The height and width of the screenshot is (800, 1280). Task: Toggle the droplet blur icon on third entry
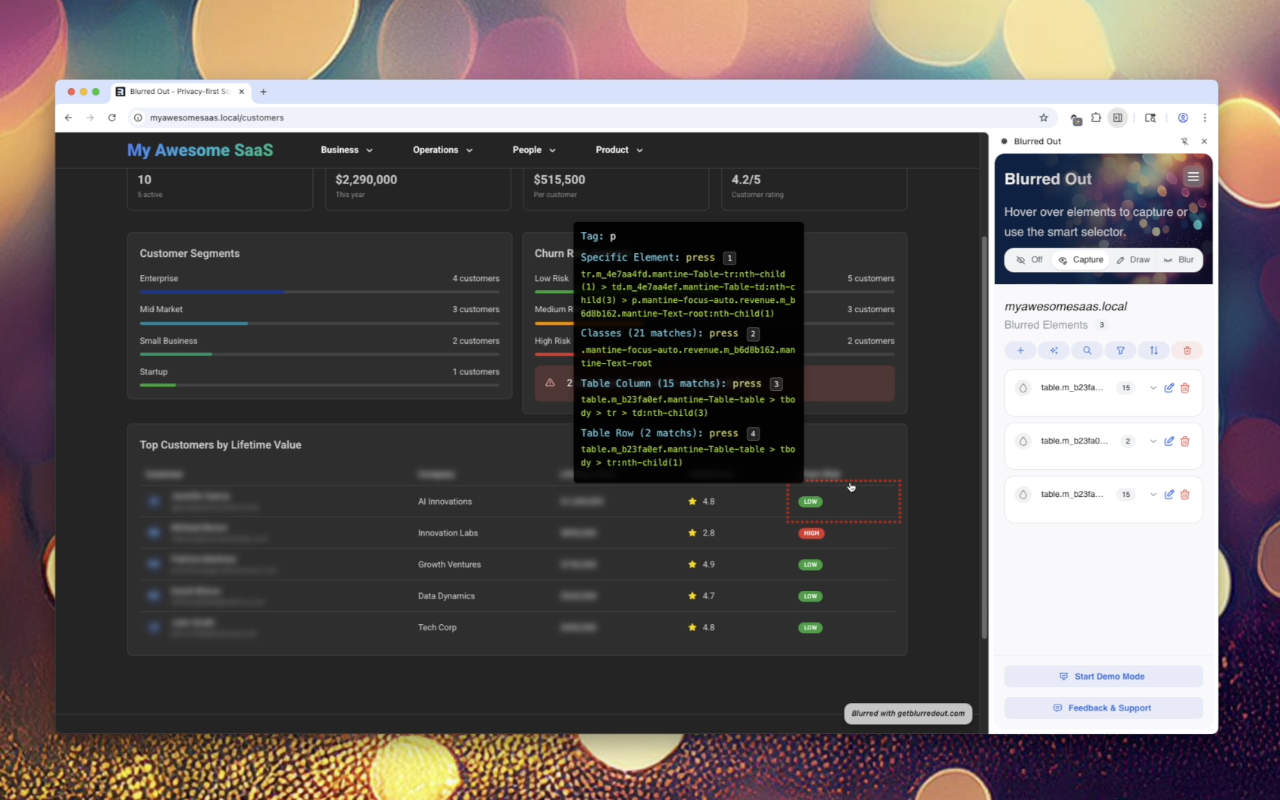[x=1022, y=495]
